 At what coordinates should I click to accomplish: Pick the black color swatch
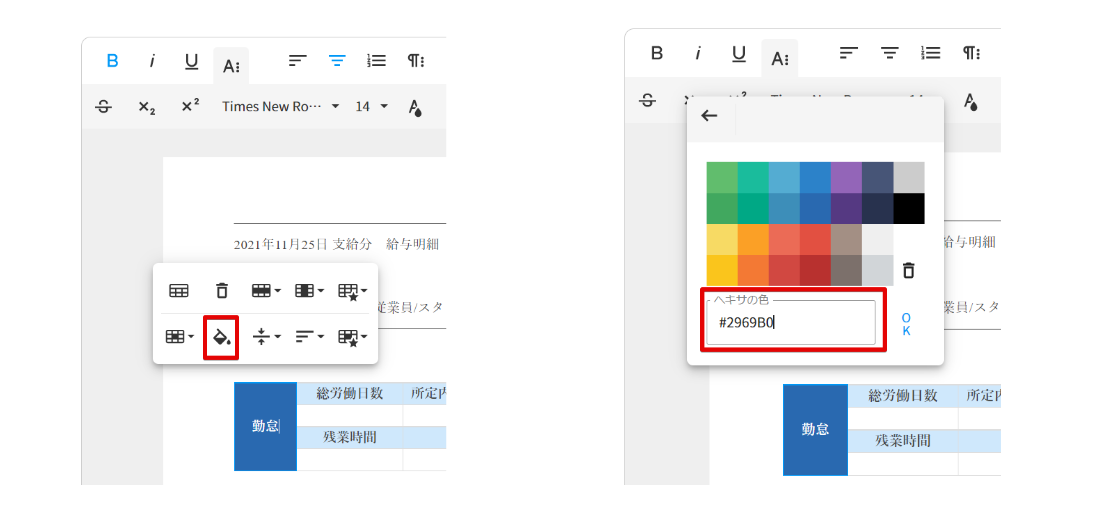pos(908,209)
